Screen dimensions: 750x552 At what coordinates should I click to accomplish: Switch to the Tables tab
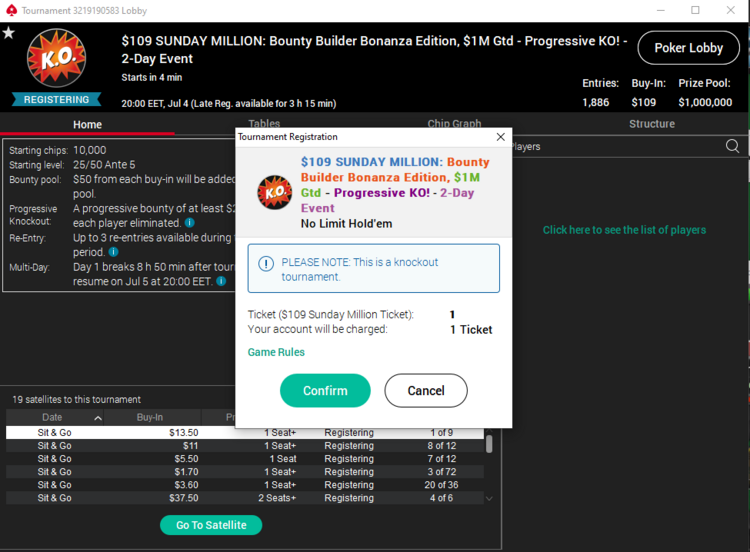coord(264,123)
